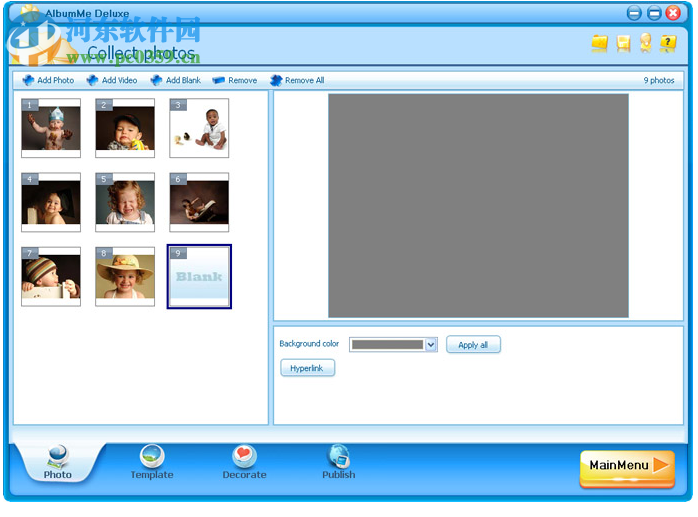Viewport: 698px width, 517px height.
Task: Maximize the AlbumMe Deluxe window
Action: pos(654,13)
